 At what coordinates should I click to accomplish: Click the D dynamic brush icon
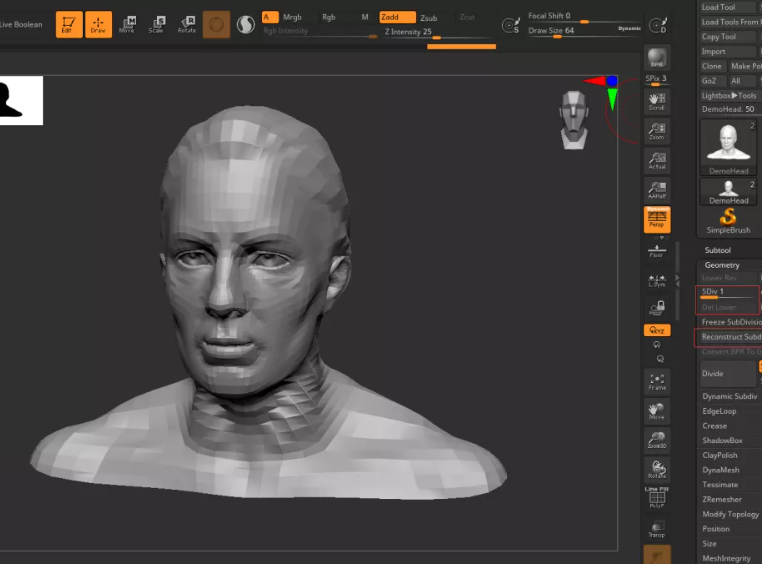(658, 25)
